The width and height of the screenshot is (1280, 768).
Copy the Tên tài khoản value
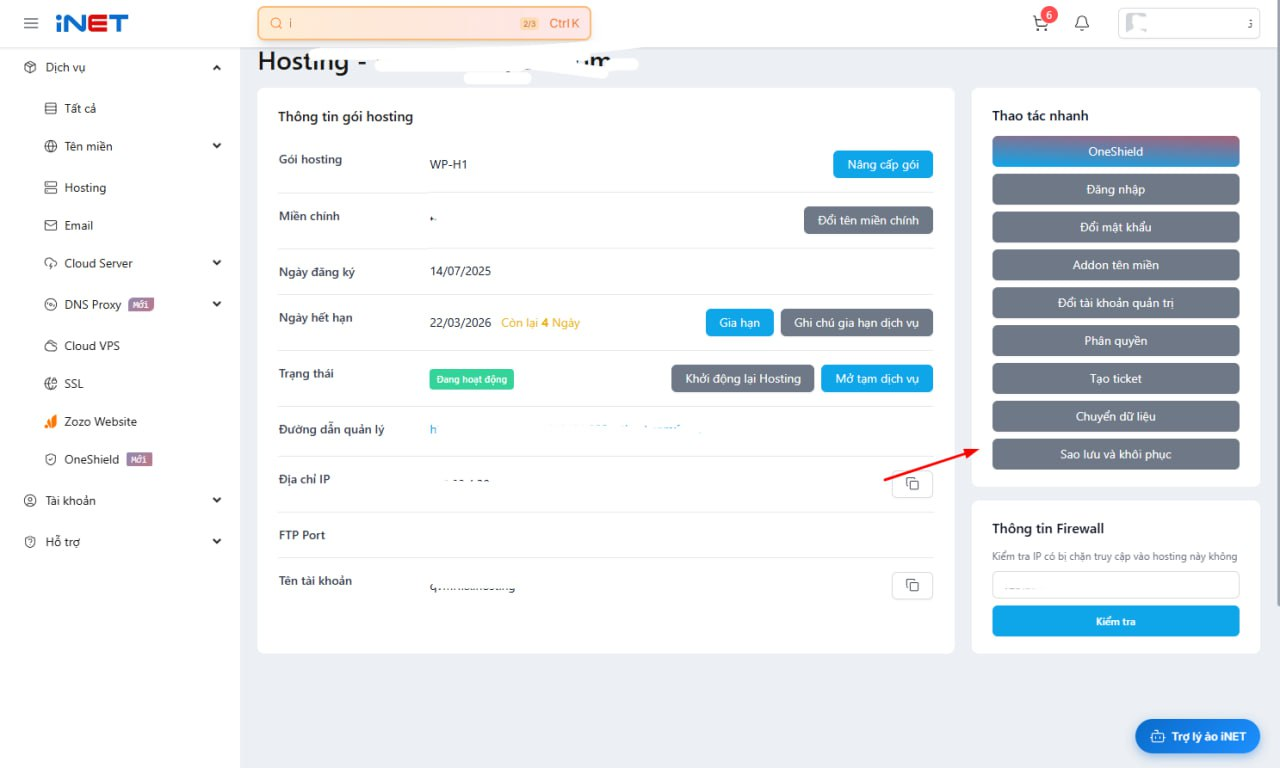(912, 585)
